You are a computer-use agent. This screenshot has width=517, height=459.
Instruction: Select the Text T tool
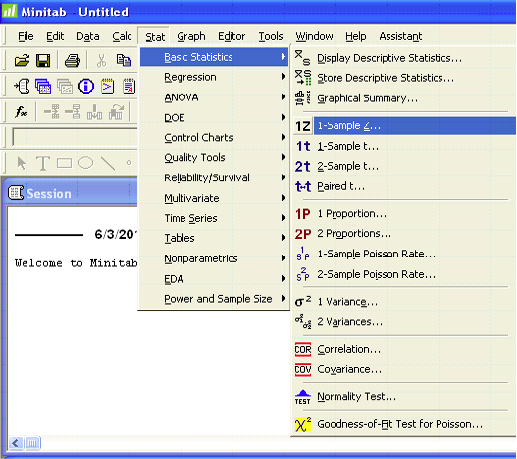tap(43, 163)
